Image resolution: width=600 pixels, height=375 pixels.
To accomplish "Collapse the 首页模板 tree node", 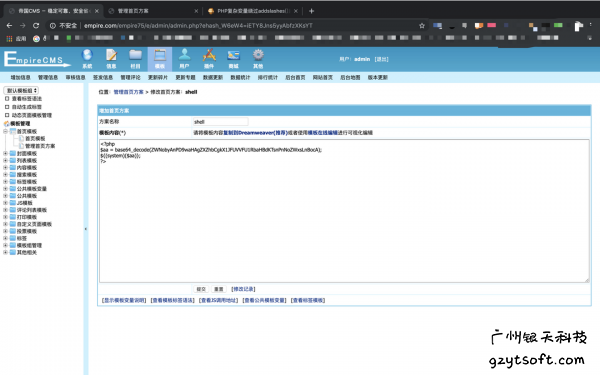I will (x=6, y=131).
